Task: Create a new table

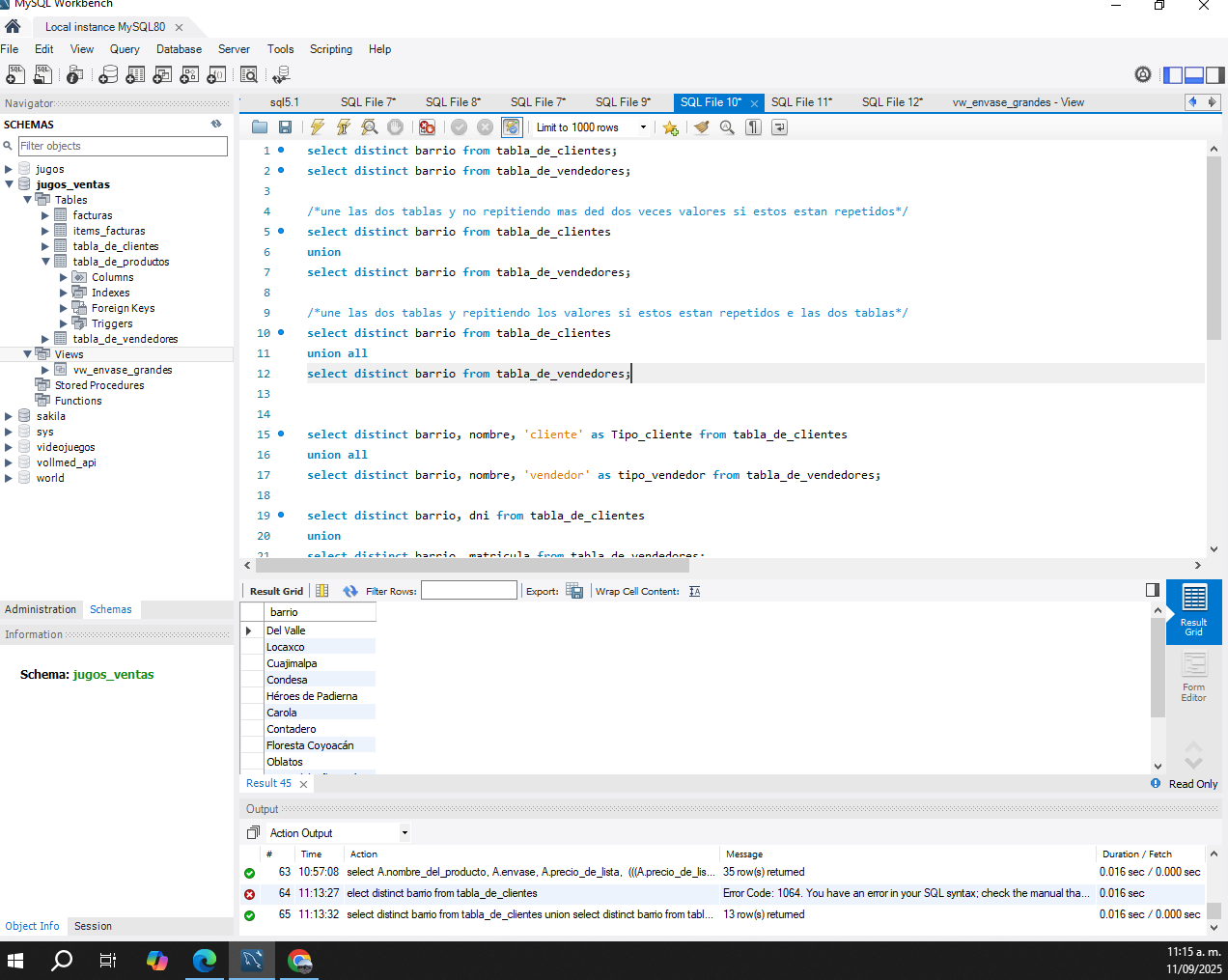Action: 136,74
